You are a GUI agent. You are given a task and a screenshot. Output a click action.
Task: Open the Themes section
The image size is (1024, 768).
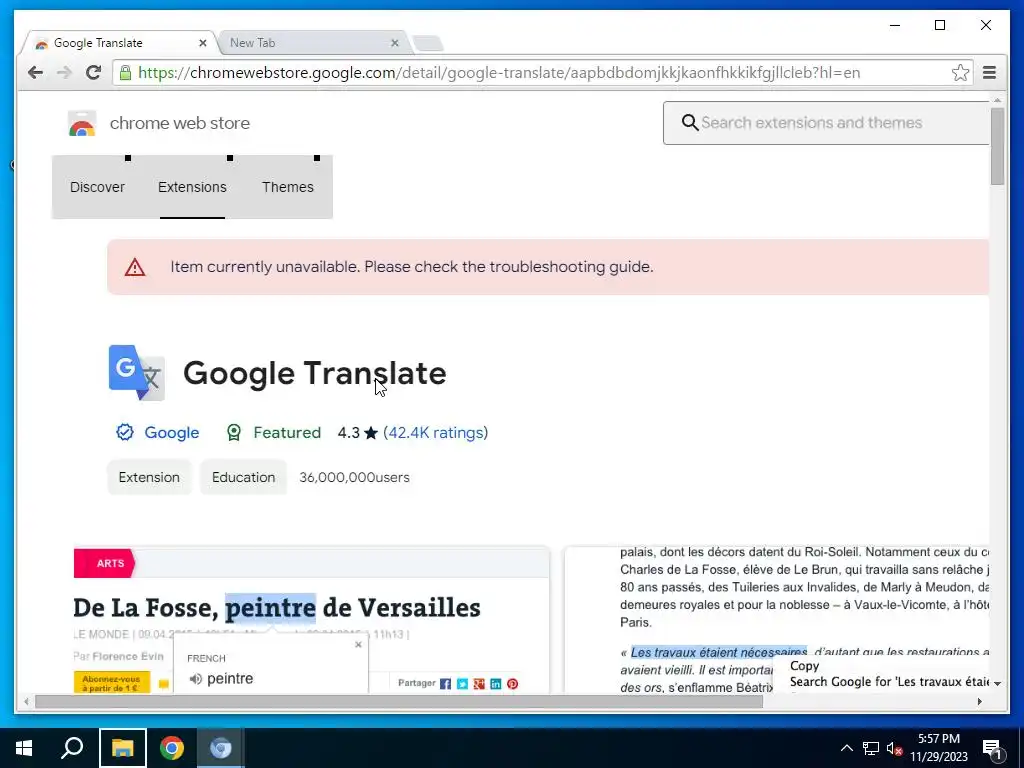pos(288,187)
